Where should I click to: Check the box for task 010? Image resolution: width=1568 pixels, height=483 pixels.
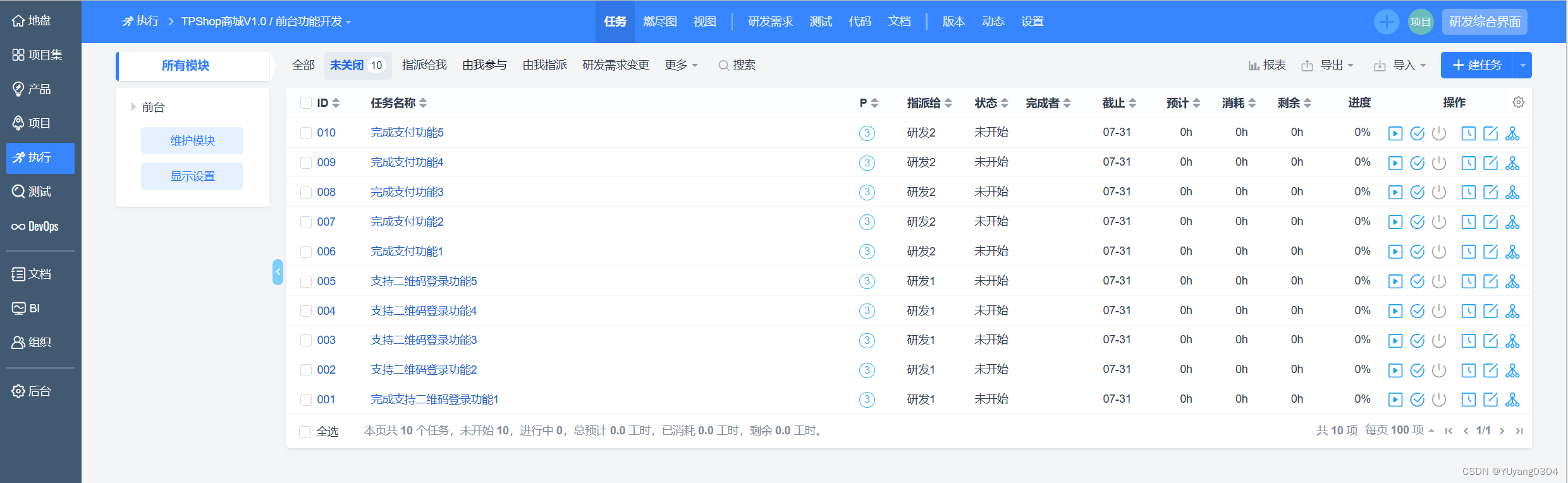click(306, 133)
